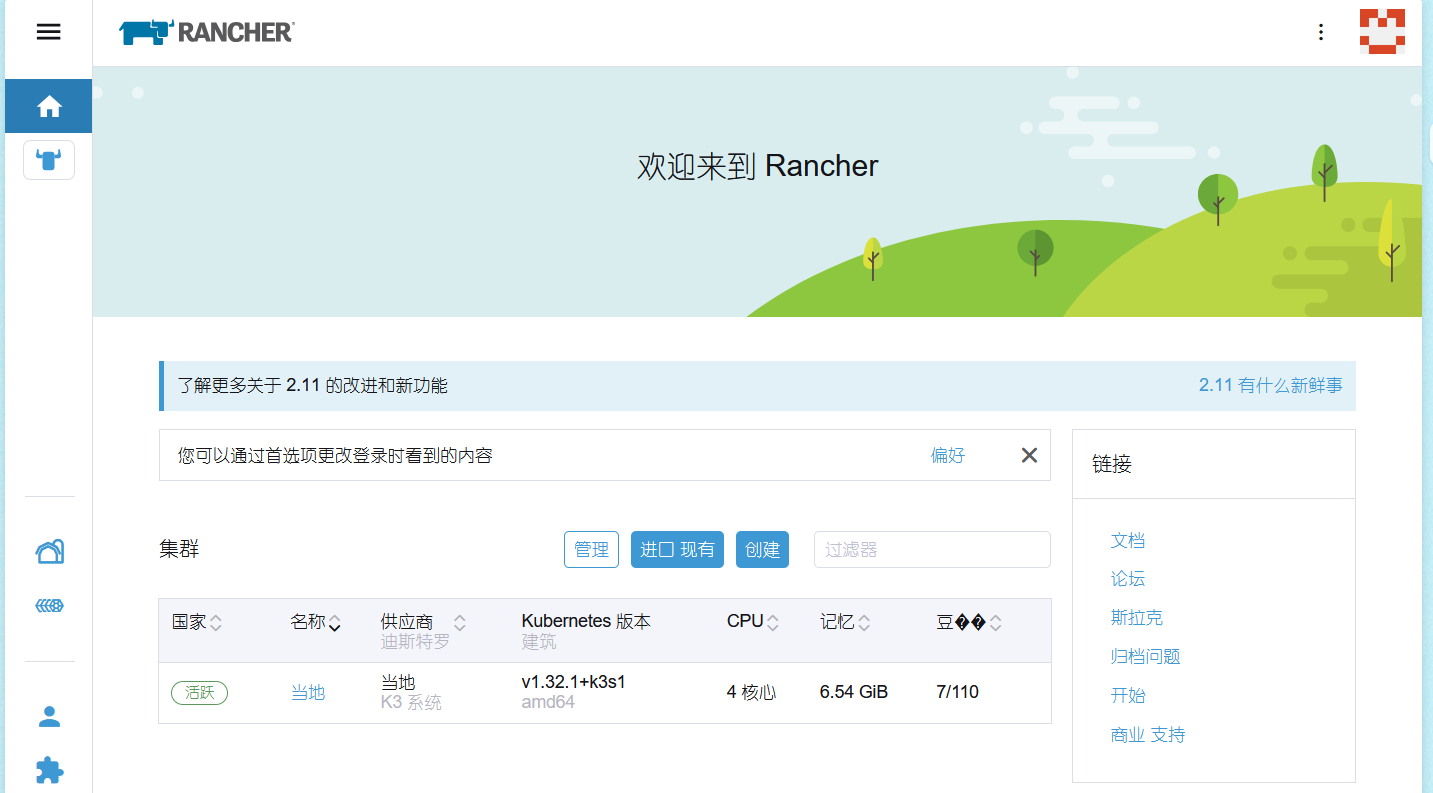1433x793 pixels.
Task: Click the 欢迎来到 Rancher heading
Action: pyautogui.click(x=758, y=166)
